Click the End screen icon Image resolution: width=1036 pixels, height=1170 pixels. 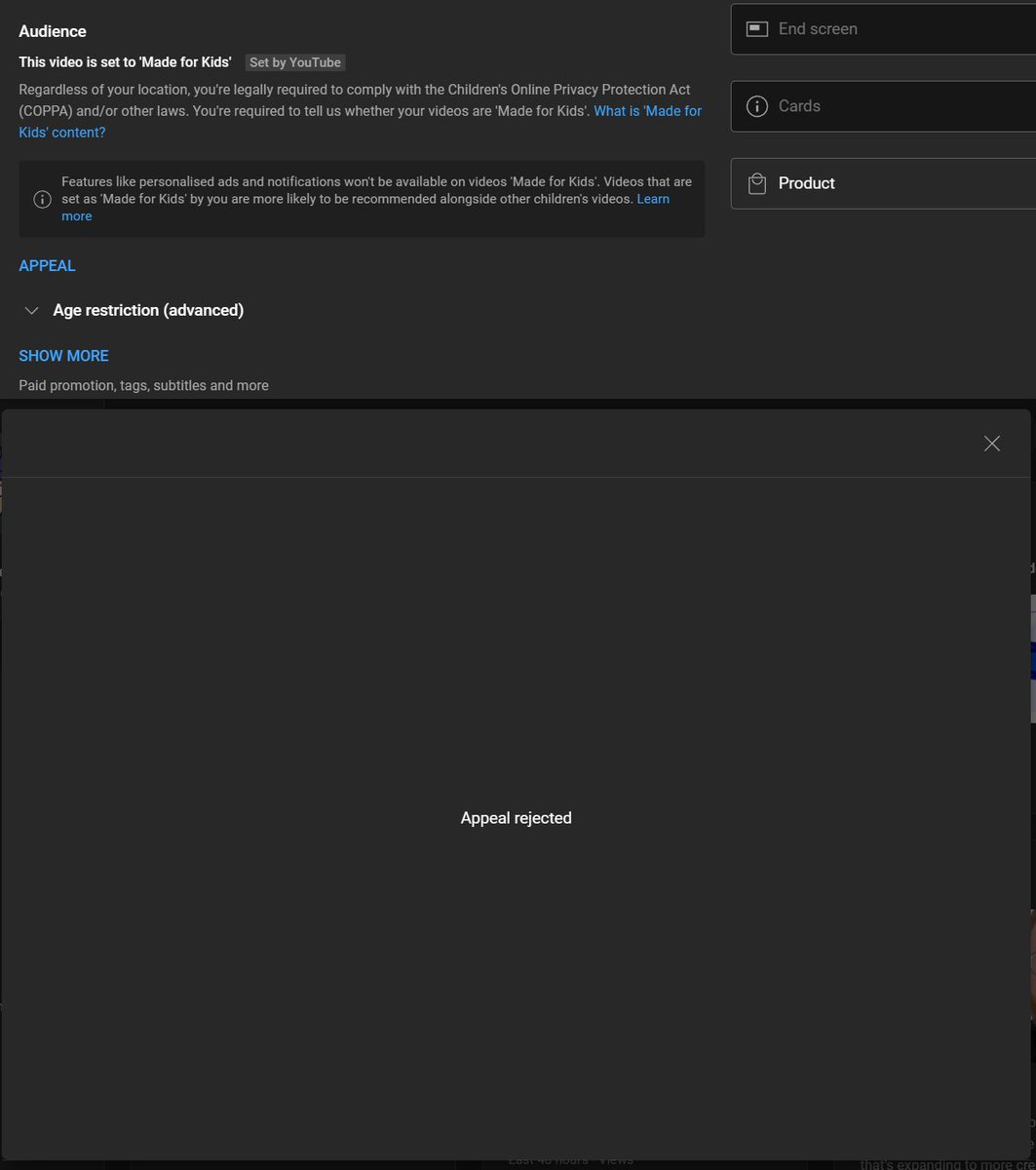pyautogui.click(x=757, y=29)
